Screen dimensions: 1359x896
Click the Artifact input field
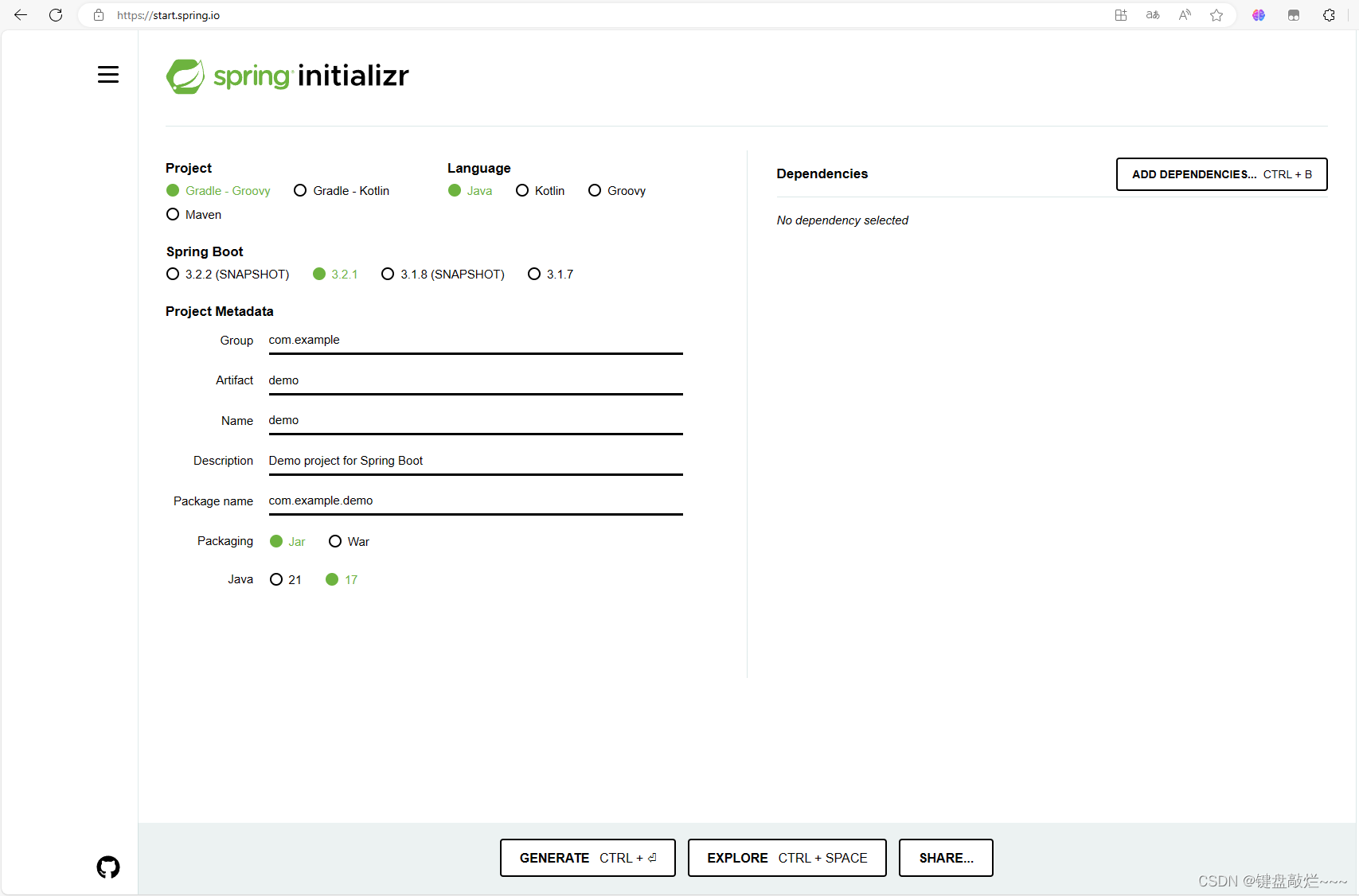pyautogui.click(x=475, y=381)
